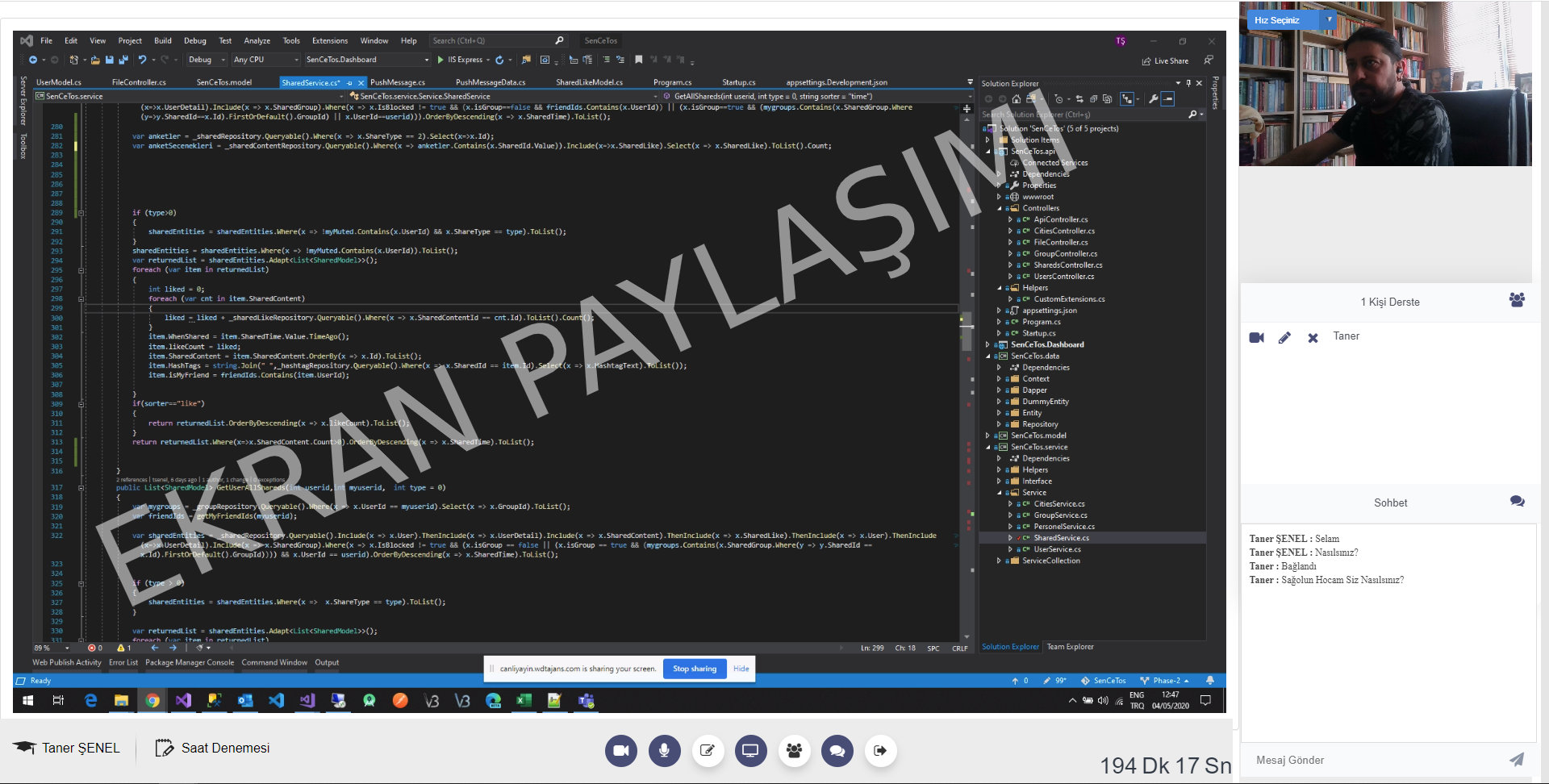Click the Live Share button

click(x=1165, y=61)
